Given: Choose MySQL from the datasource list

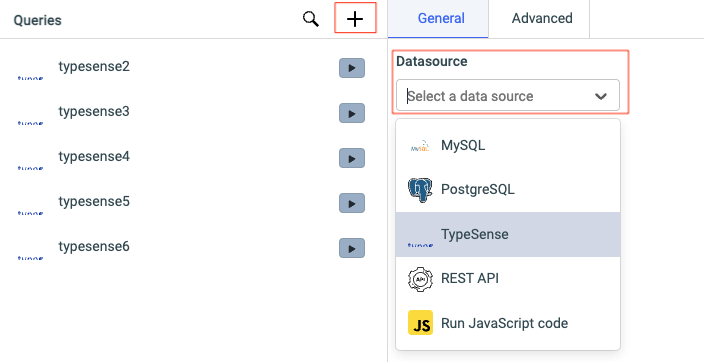Looking at the screenshot, I should [508, 146].
